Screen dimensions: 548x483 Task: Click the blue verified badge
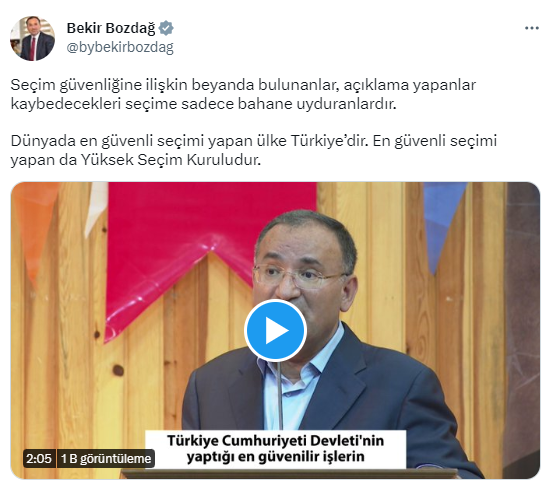[x=166, y=28]
